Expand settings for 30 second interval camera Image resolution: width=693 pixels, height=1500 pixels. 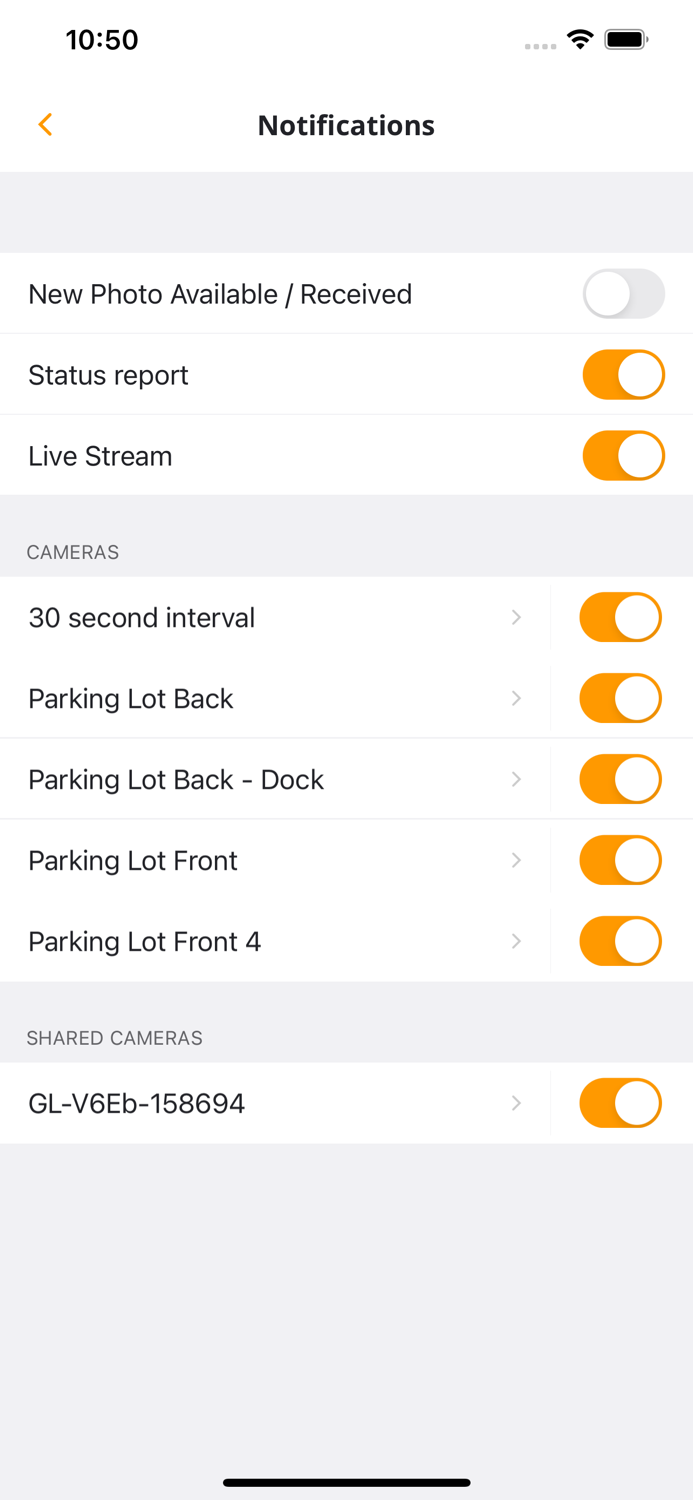pos(516,617)
